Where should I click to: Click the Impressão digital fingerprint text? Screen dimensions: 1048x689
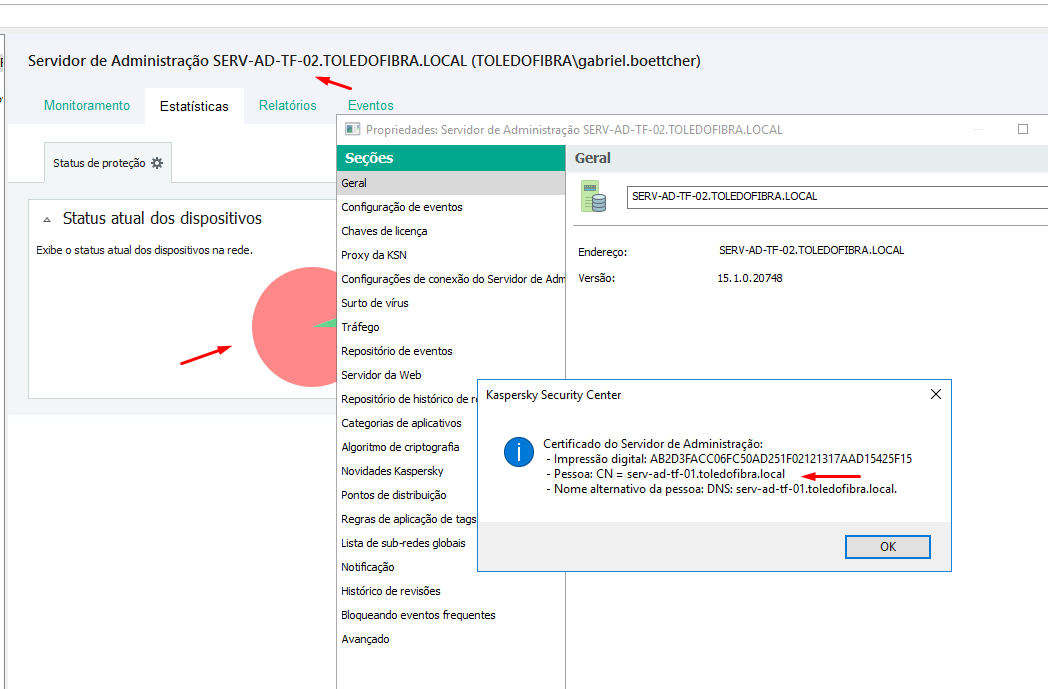[729, 459]
